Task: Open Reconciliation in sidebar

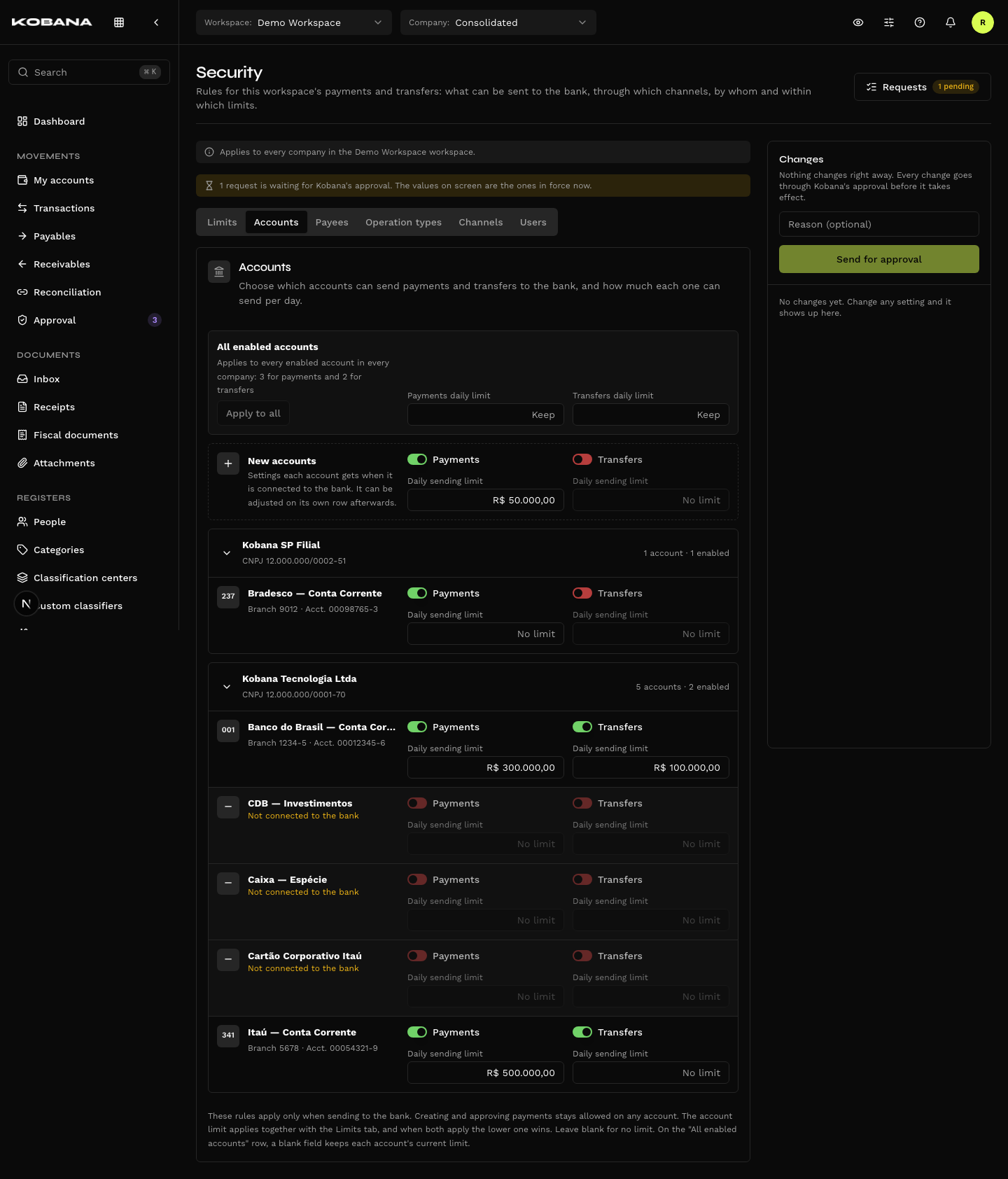Action: pyautogui.click(x=89, y=292)
